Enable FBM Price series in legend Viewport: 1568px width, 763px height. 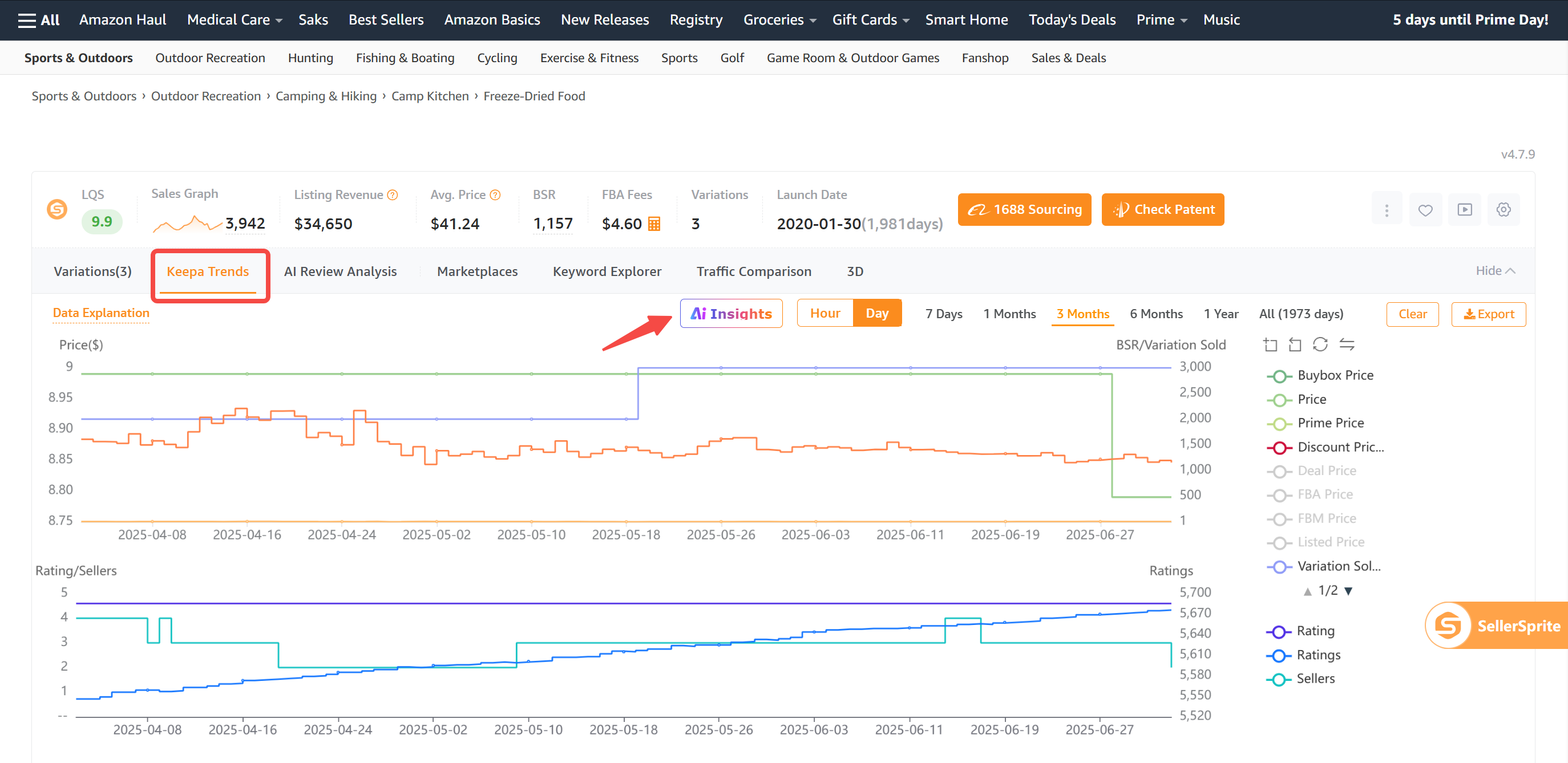(1312, 518)
